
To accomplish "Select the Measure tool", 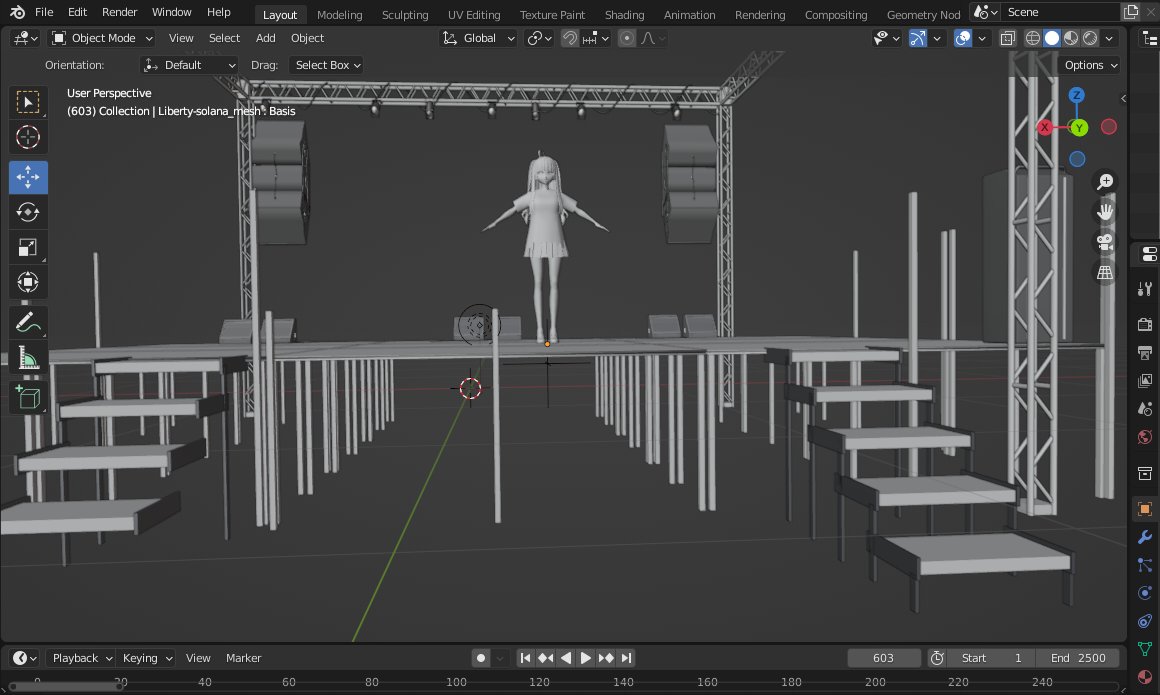I will tap(28, 358).
